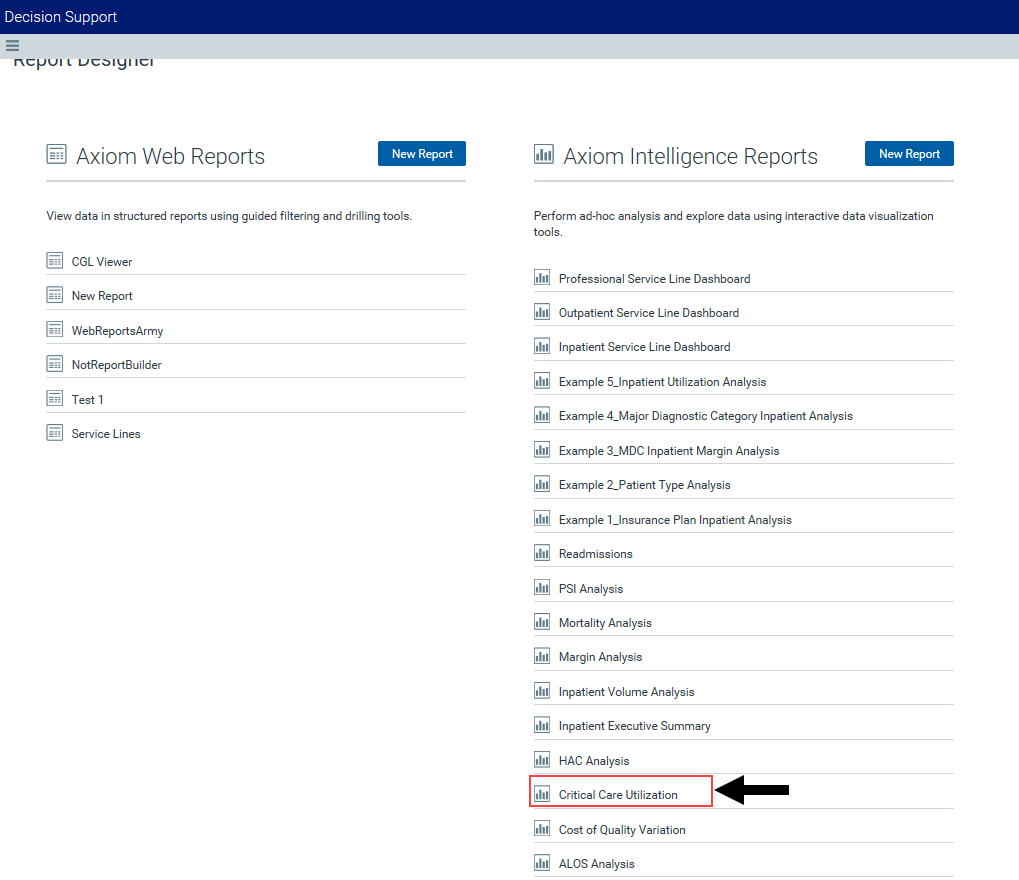Open Professional Service Line Dashboard
Viewport: 1019px width, 880px height.
point(654,279)
